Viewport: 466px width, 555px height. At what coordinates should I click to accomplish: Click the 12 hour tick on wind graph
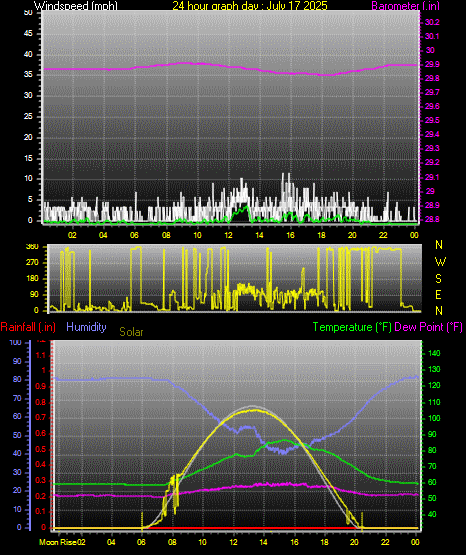tap(229, 235)
